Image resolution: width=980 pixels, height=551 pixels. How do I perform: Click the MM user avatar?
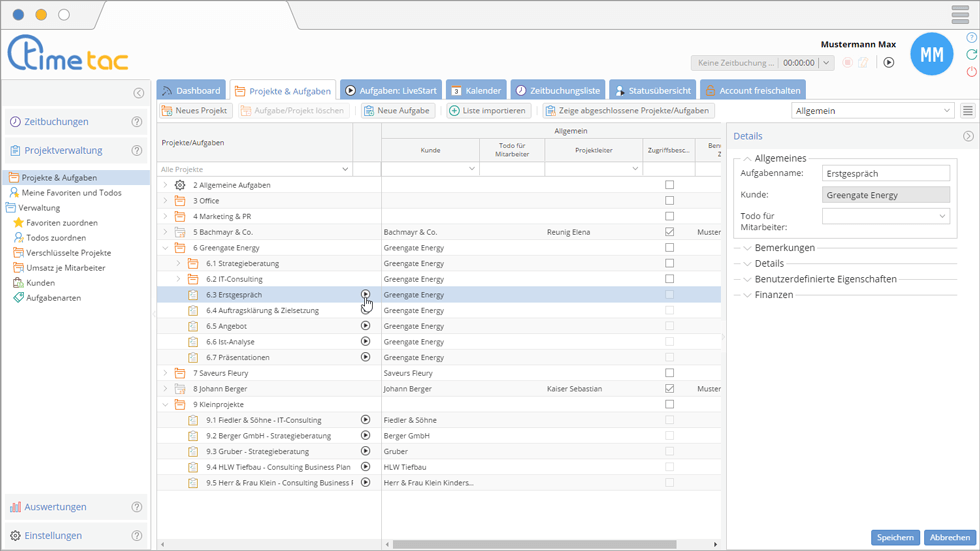931,55
